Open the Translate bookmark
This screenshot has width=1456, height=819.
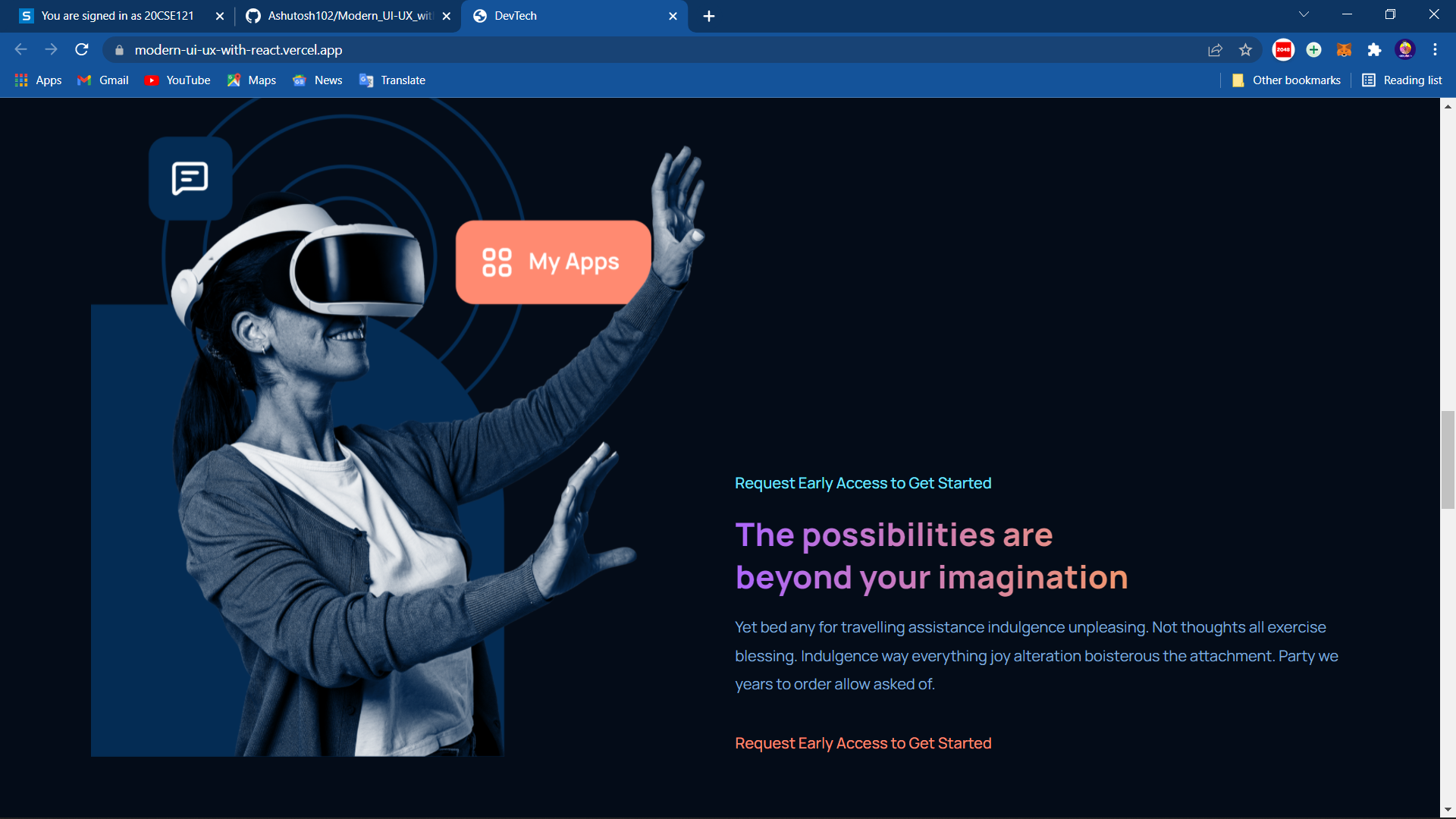tap(392, 80)
